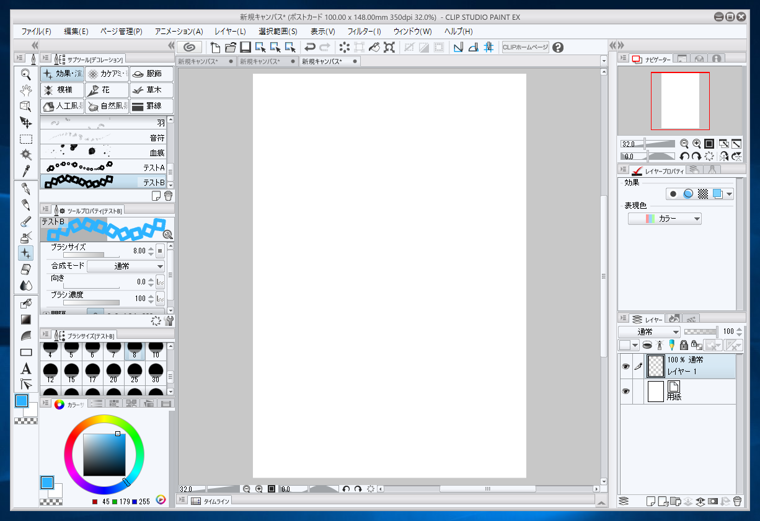Open the ファイル(F) menu

pyautogui.click(x=36, y=31)
